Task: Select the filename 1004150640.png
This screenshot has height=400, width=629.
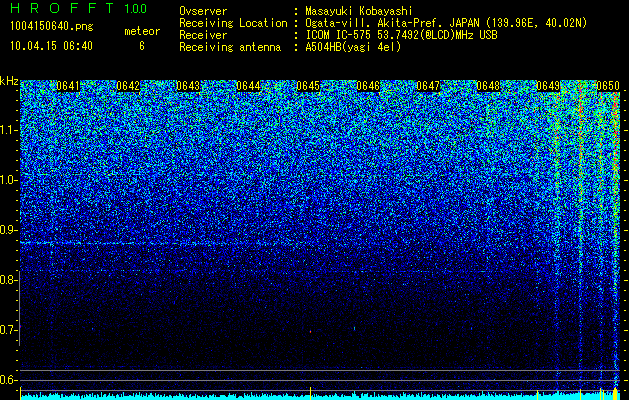Action: click(x=52, y=26)
